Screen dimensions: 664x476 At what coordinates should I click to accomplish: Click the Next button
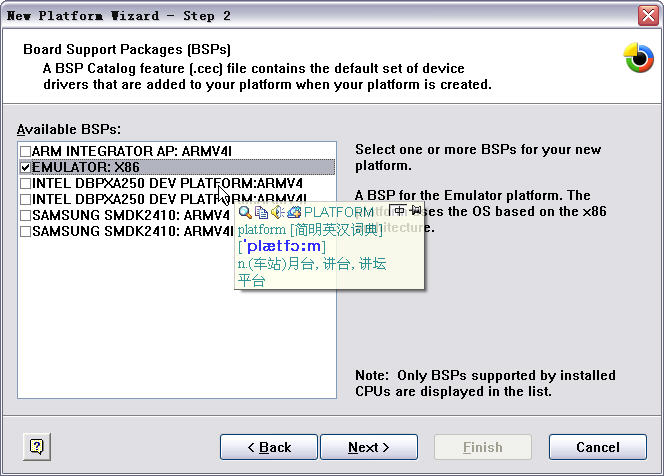tap(369, 447)
